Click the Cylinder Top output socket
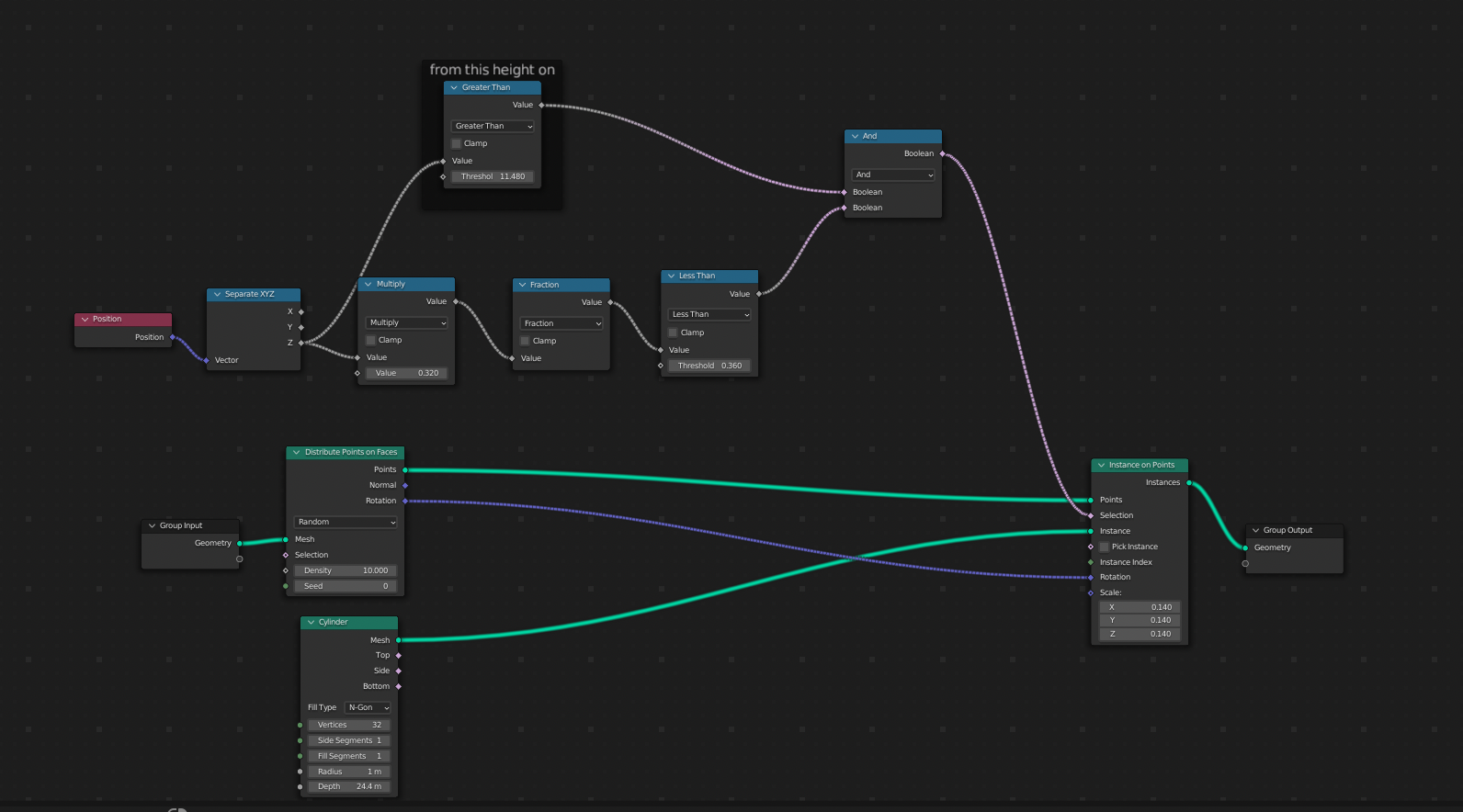 click(x=399, y=656)
